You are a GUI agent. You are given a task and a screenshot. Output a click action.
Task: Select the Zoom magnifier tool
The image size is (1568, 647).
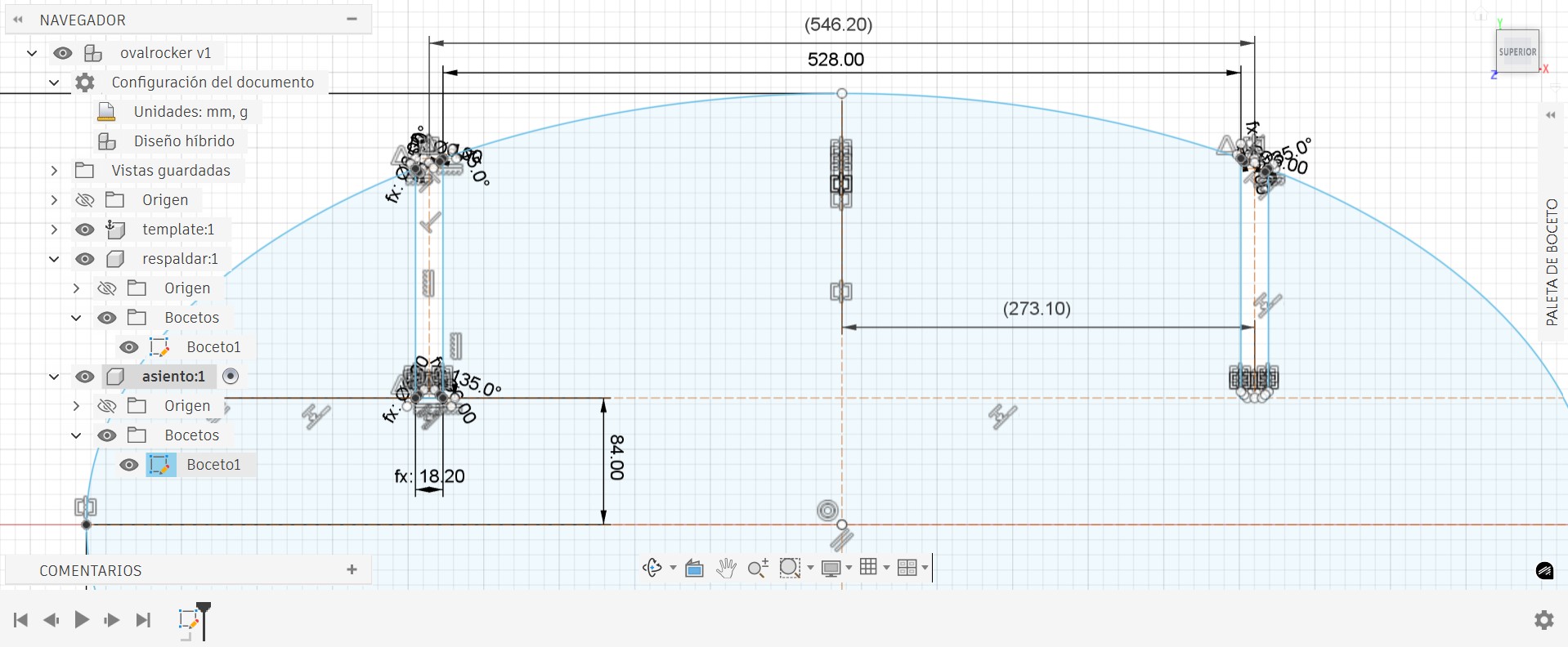(x=758, y=568)
